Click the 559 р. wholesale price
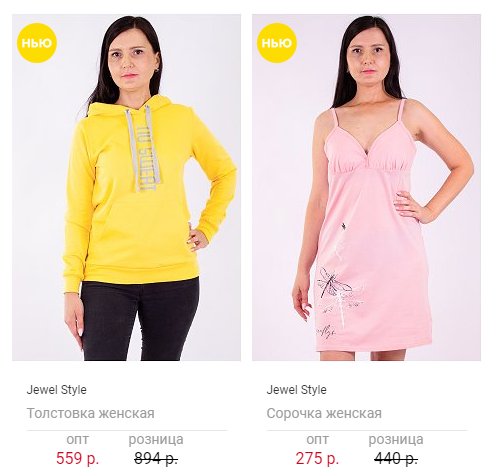This screenshot has height=470, width=488. tap(77, 458)
